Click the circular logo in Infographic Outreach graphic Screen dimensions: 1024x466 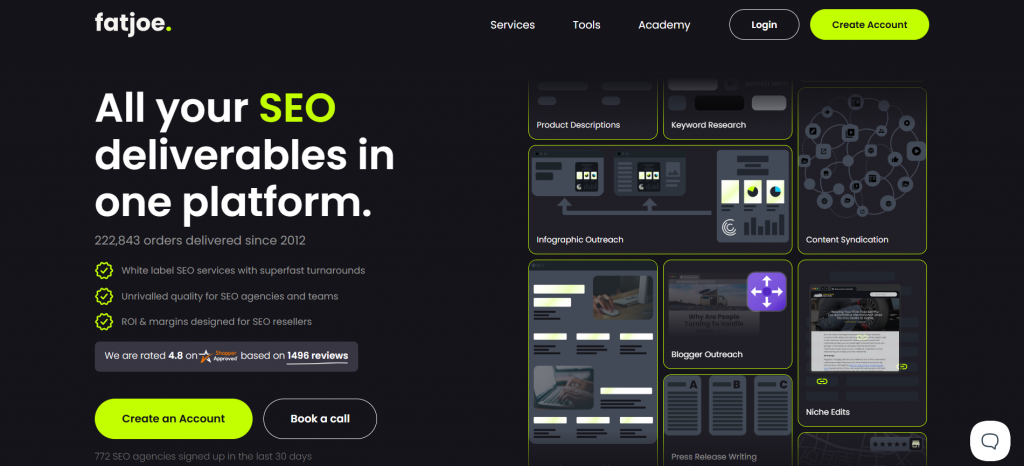tap(729, 227)
